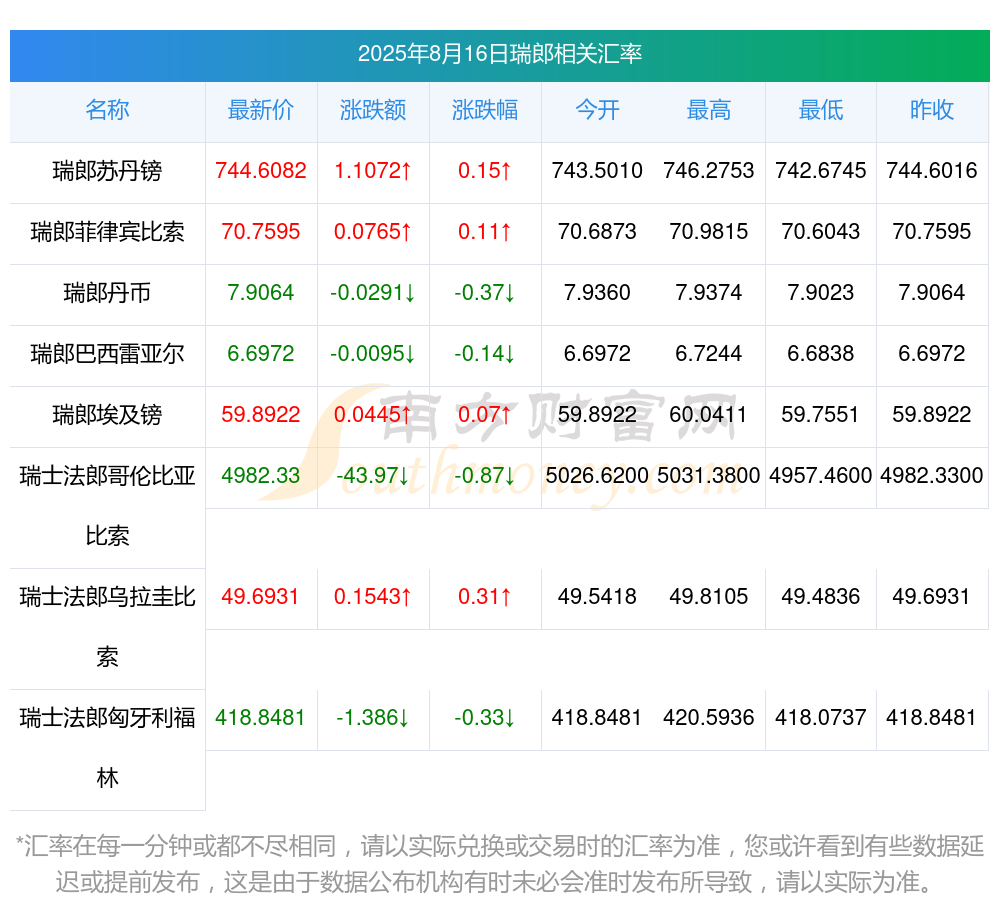Image resolution: width=1000 pixels, height=913 pixels.
Task: Click the low value 6.6838
Action: pyautogui.click(x=821, y=353)
